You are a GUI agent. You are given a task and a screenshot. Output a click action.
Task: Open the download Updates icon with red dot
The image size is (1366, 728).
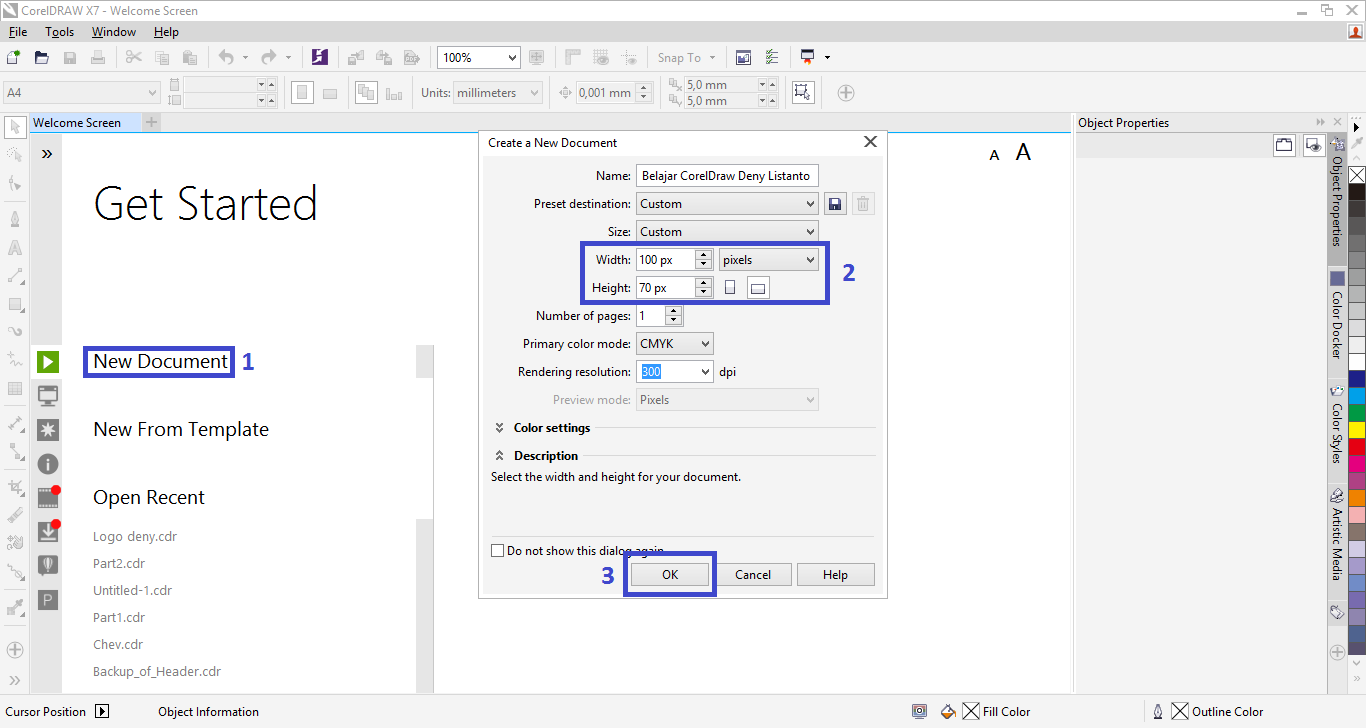coord(48,531)
